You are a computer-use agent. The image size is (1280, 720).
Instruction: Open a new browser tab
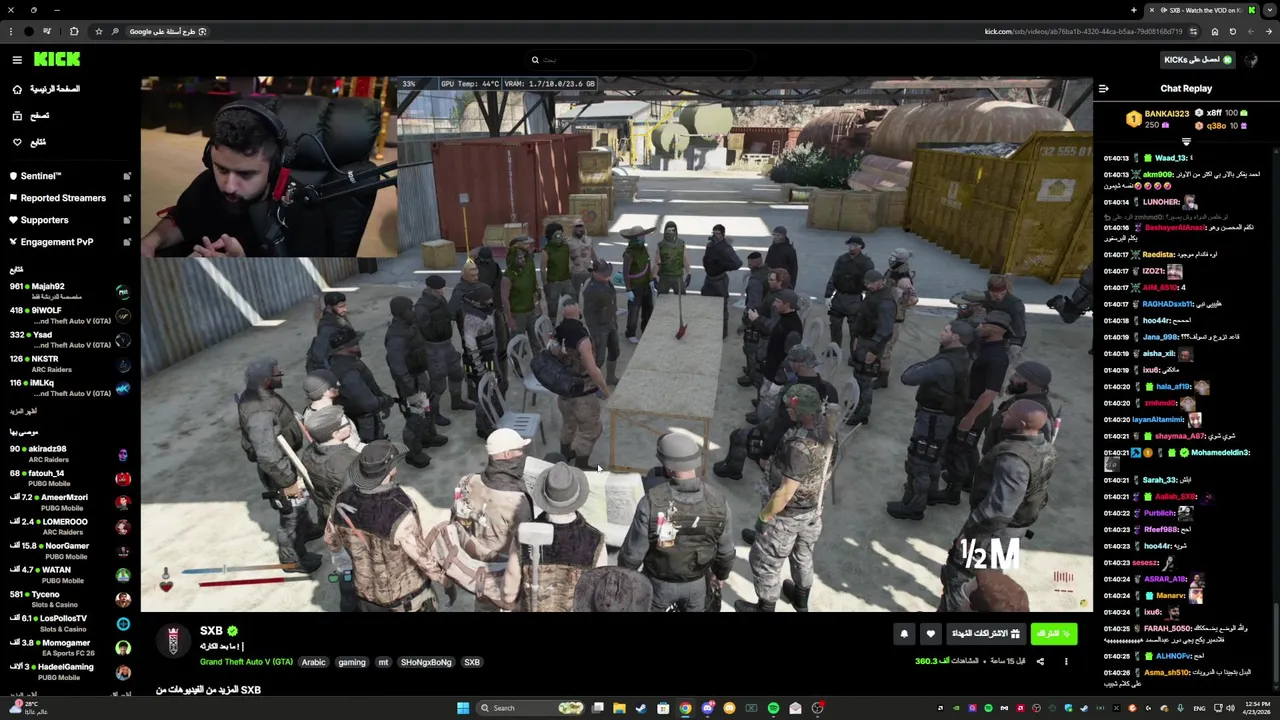point(1134,10)
